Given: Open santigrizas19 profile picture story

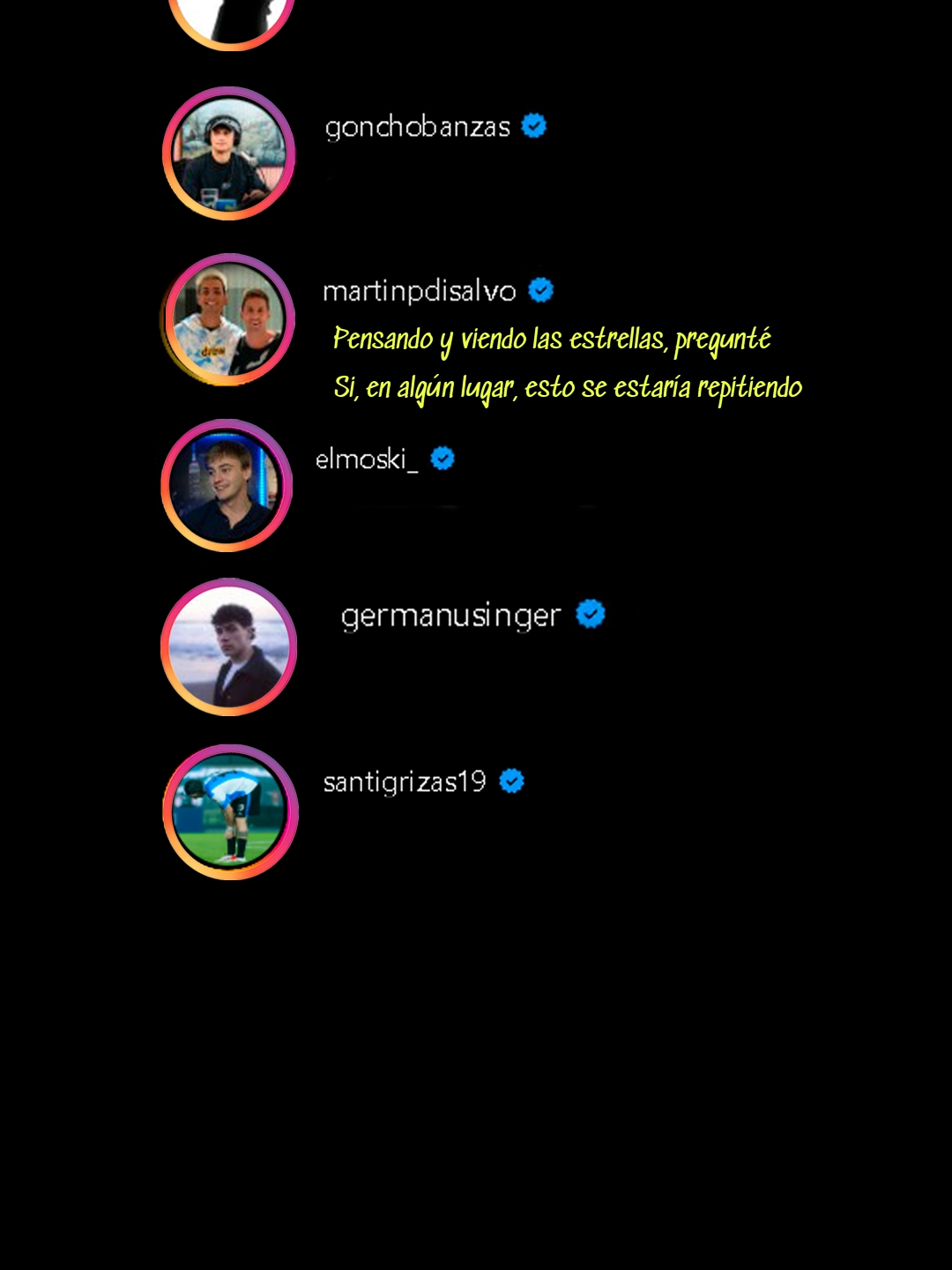Looking at the screenshot, I should 230,812.
